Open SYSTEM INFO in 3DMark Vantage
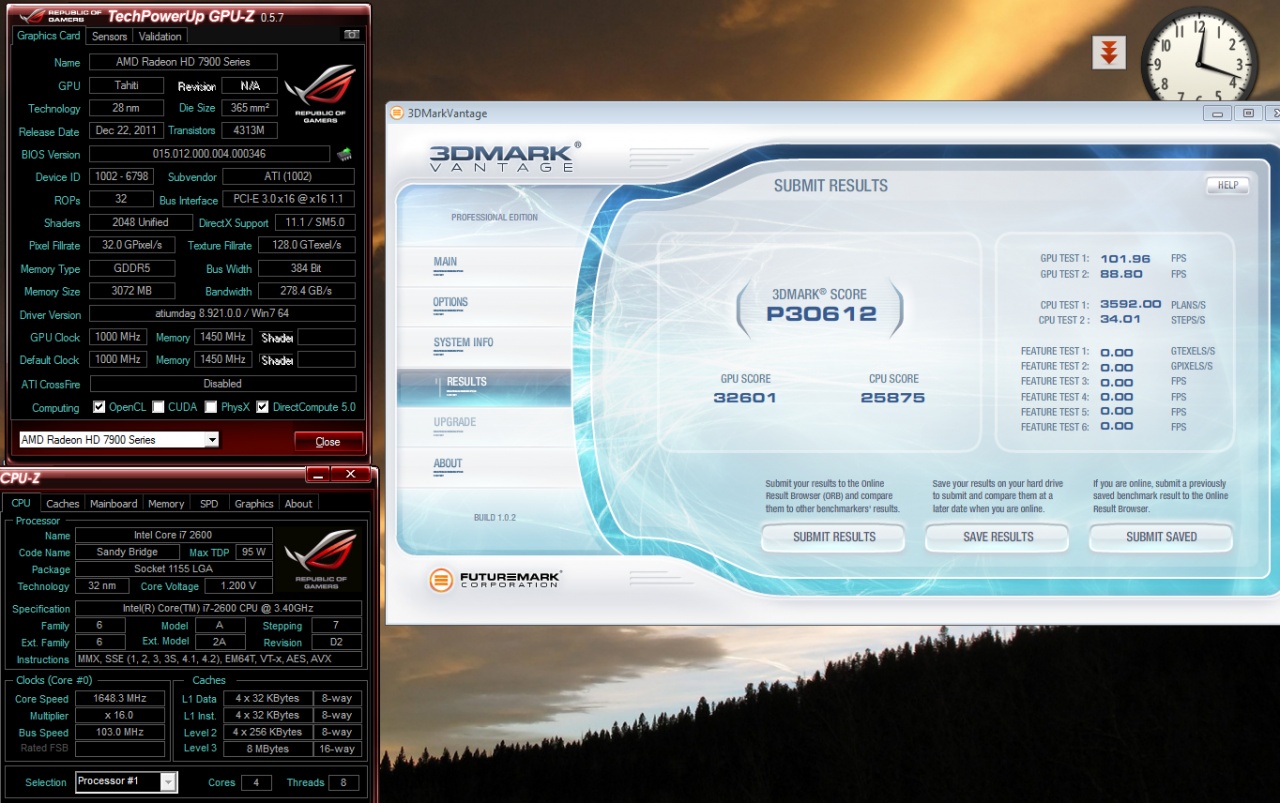Screen dimensions: 1280x803 463,342
